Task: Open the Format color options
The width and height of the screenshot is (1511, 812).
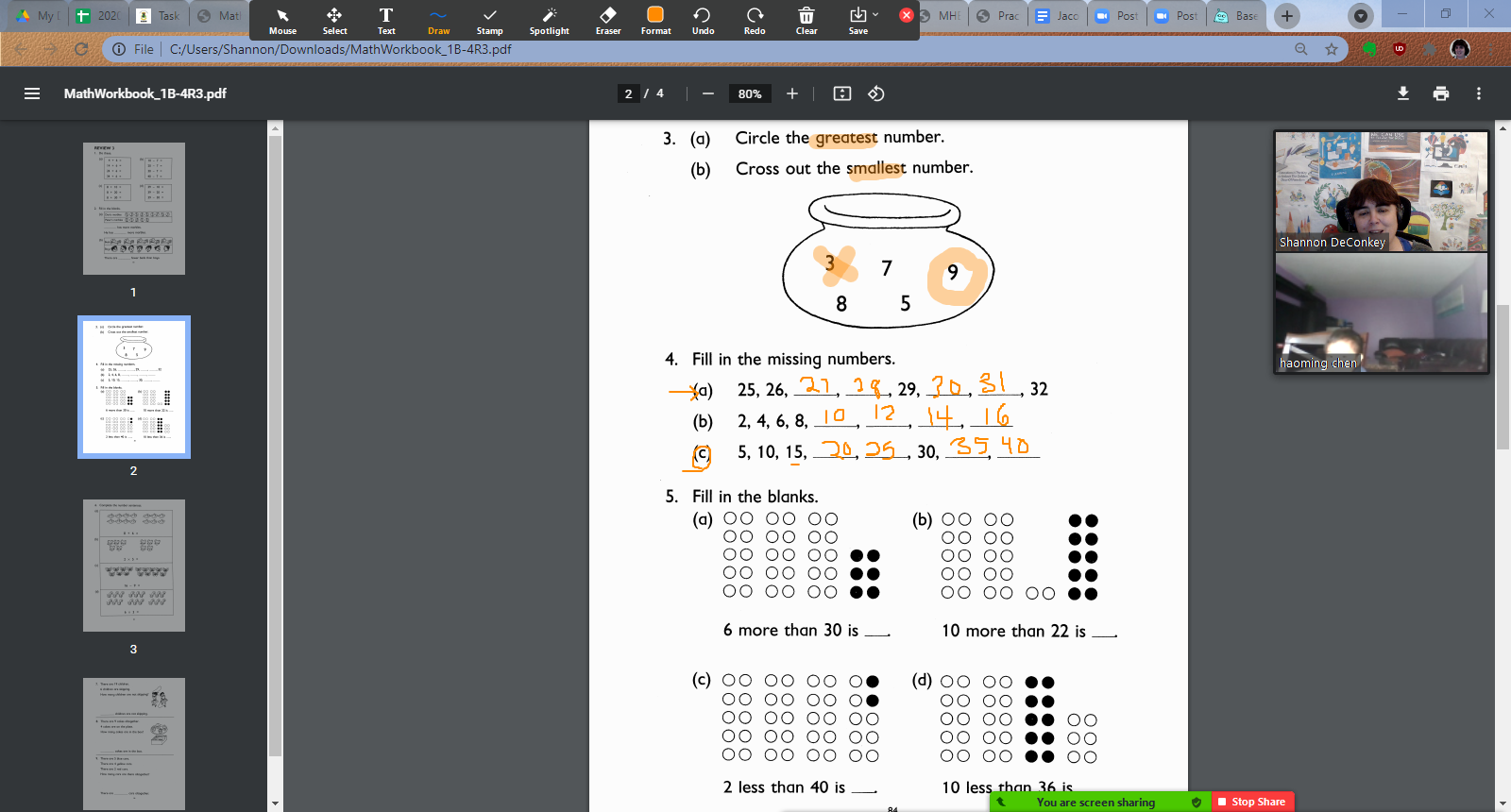Action: point(655,21)
